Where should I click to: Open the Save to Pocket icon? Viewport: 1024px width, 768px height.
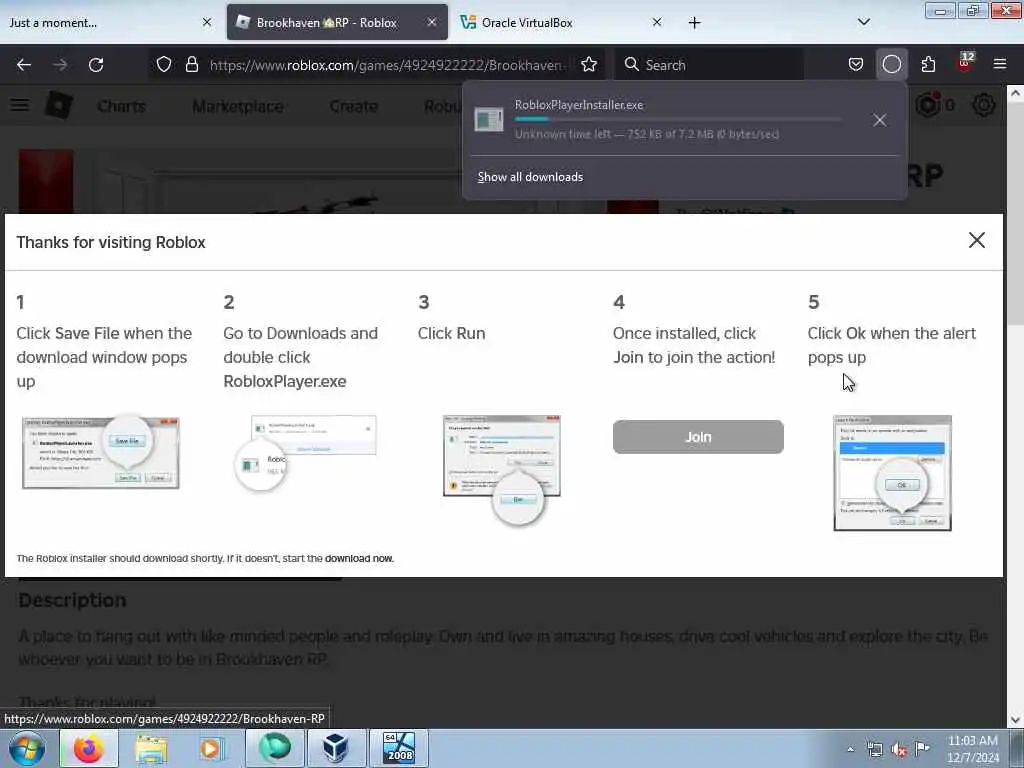coord(856,65)
